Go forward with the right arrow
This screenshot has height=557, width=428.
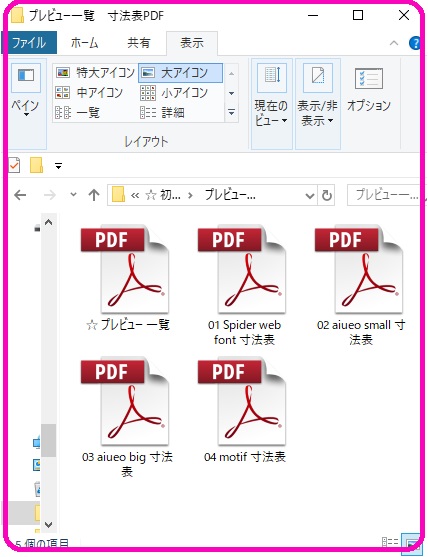(x=50, y=195)
